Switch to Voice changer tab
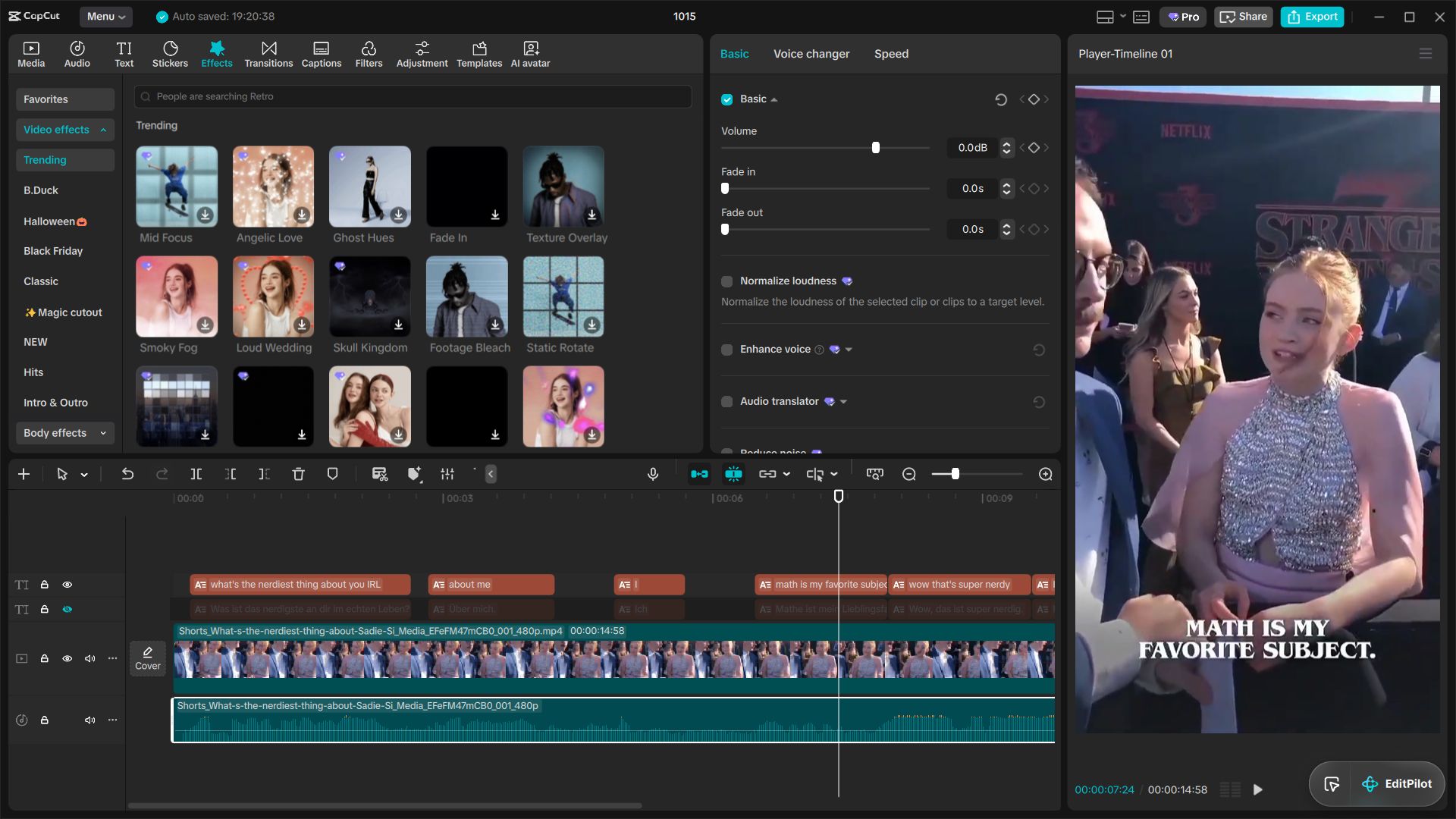Image resolution: width=1456 pixels, height=819 pixels. pyautogui.click(x=811, y=54)
